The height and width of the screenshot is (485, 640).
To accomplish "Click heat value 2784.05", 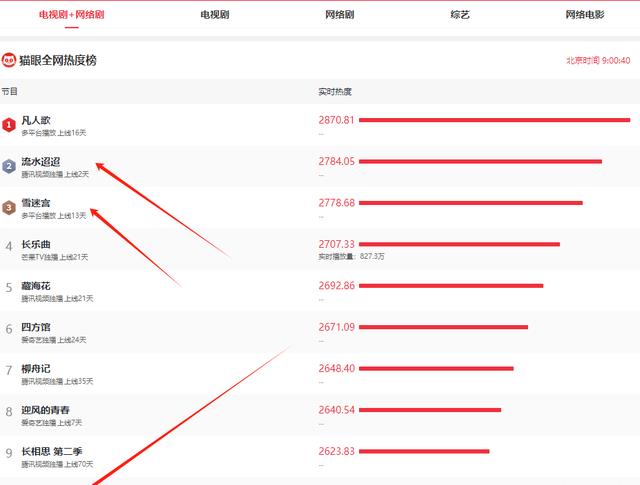I will [336, 161].
